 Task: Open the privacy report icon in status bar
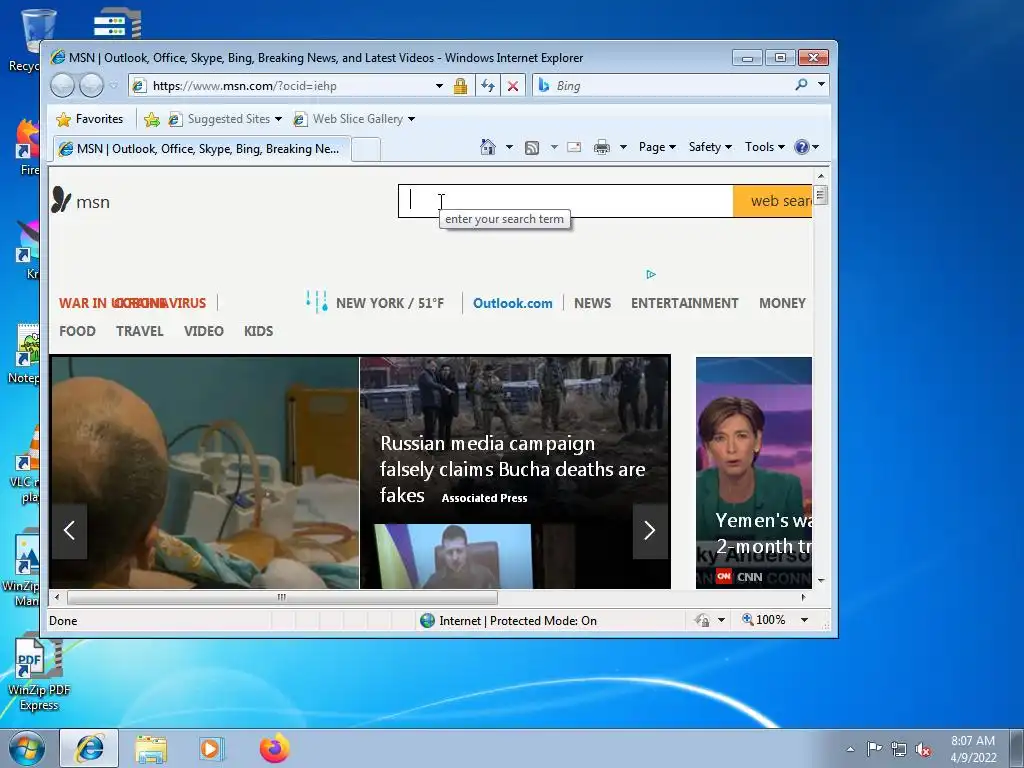[702, 620]
